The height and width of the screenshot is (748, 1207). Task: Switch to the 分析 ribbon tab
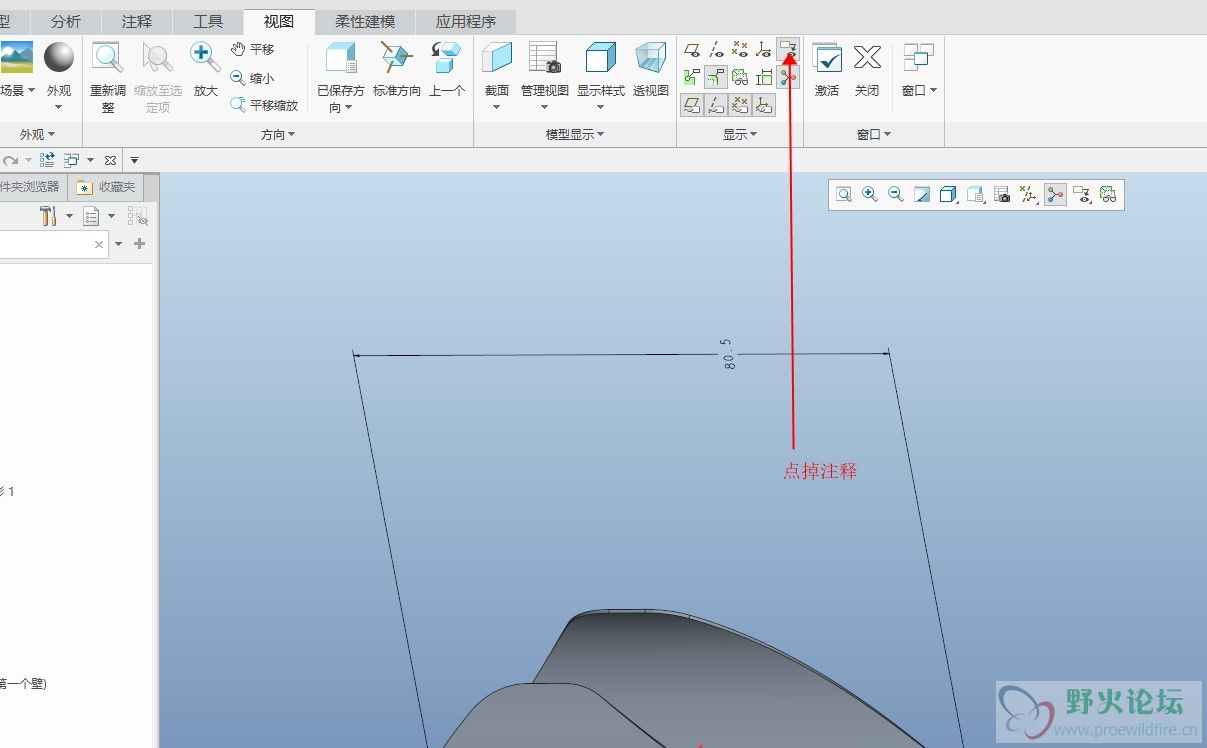coord(66,21)
